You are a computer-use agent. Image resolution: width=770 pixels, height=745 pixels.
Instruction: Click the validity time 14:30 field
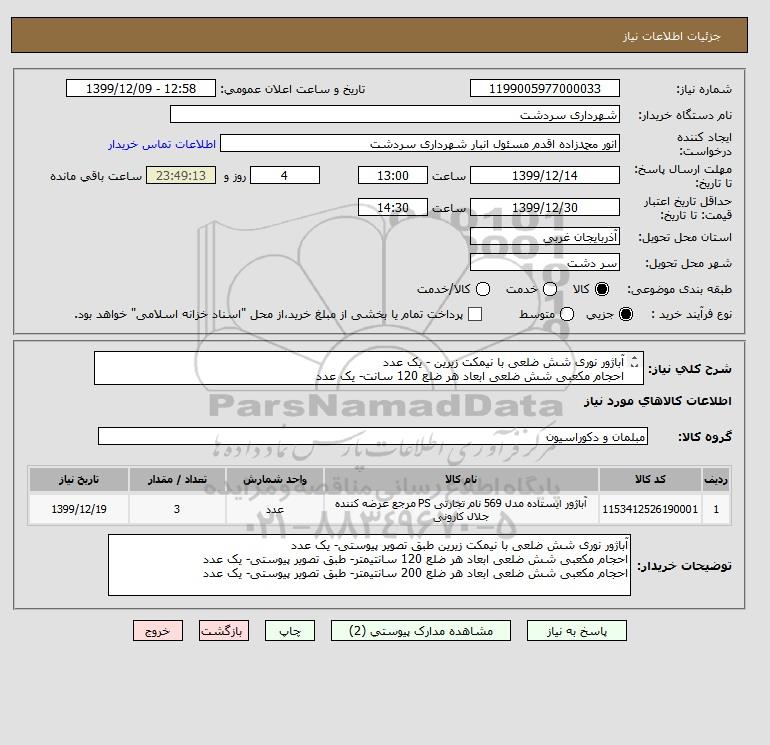pyautogui.click(x=393, y=207)
